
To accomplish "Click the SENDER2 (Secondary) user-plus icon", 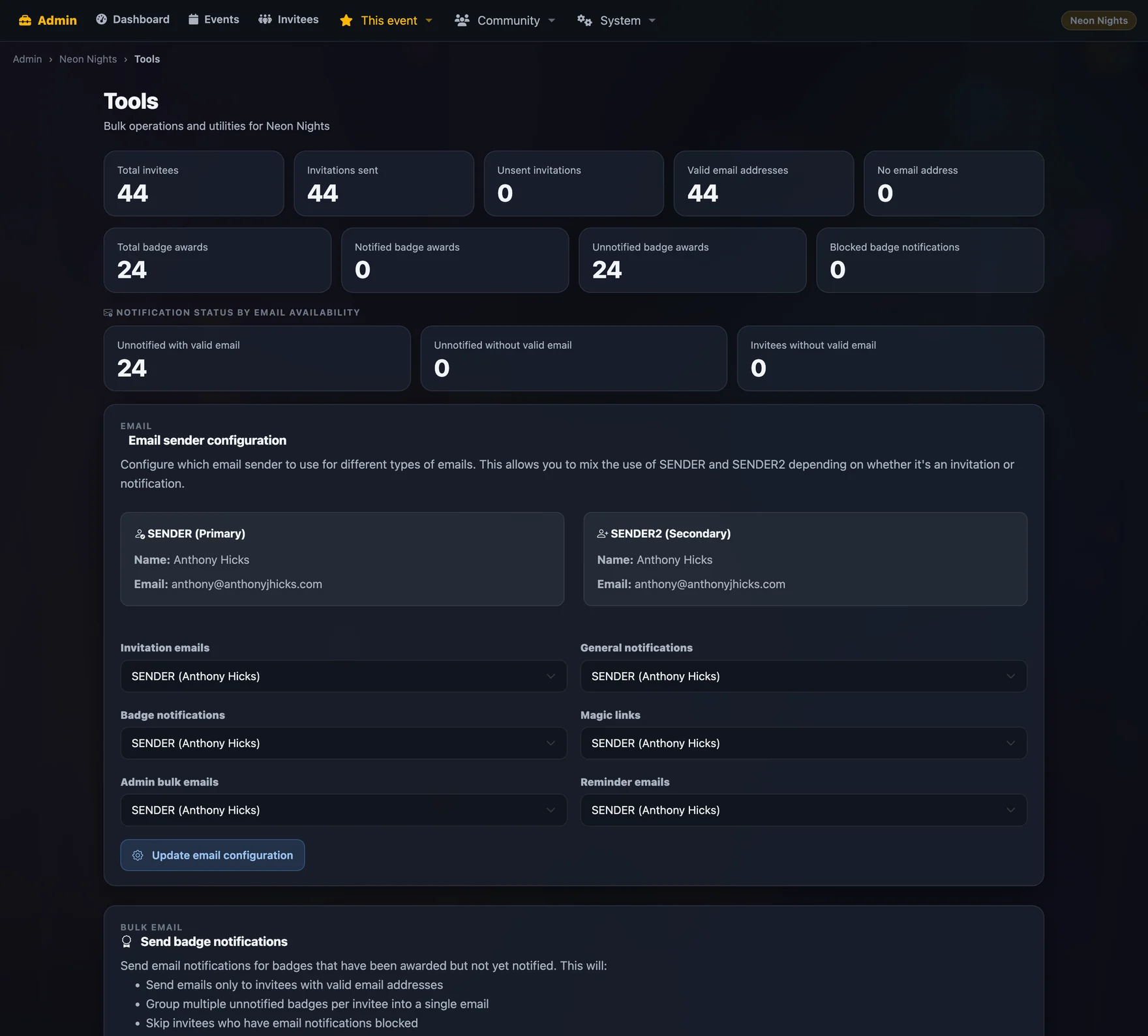I will point(603,534).
